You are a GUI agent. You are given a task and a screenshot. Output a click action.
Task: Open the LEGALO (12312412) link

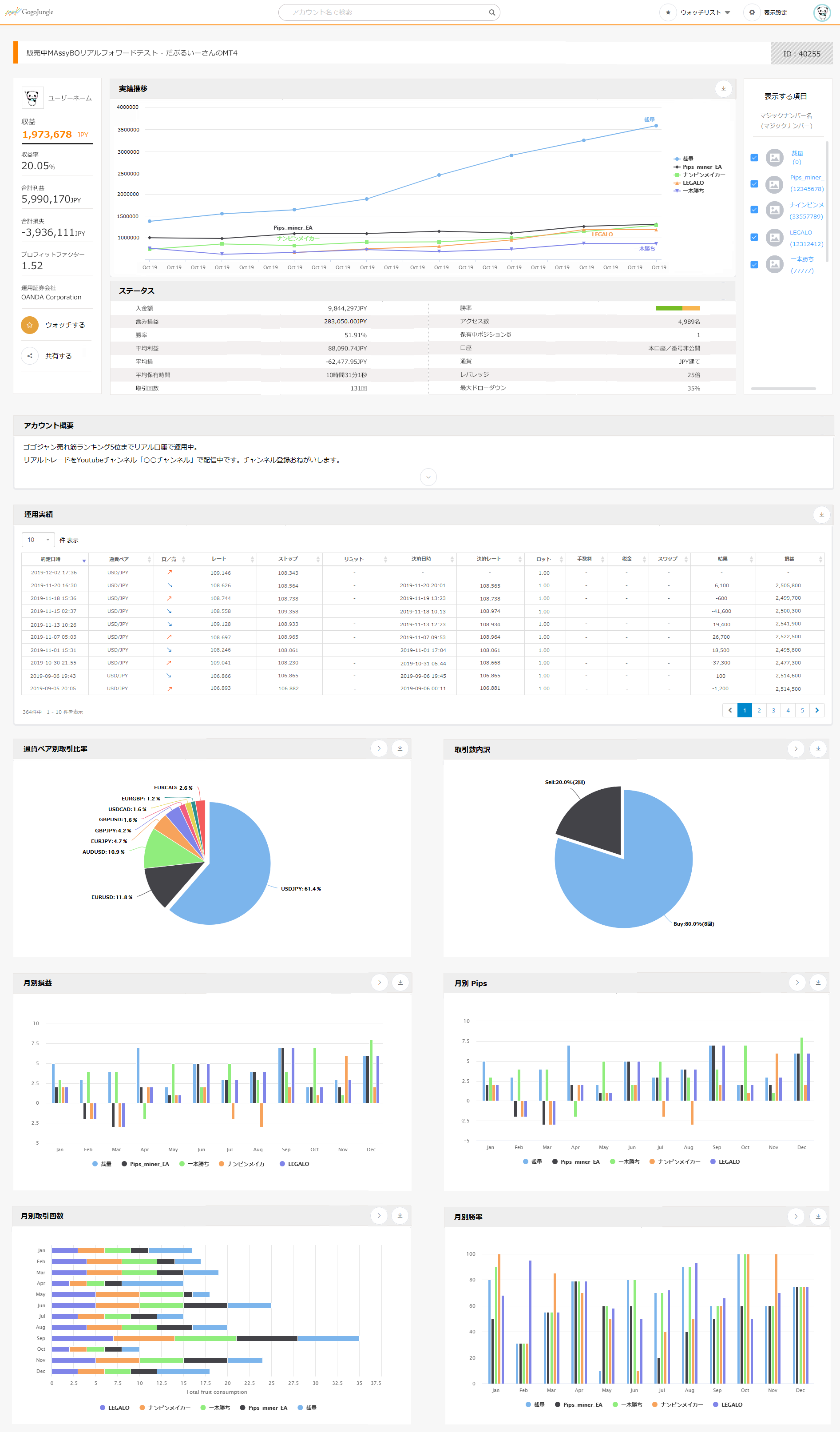807,238
